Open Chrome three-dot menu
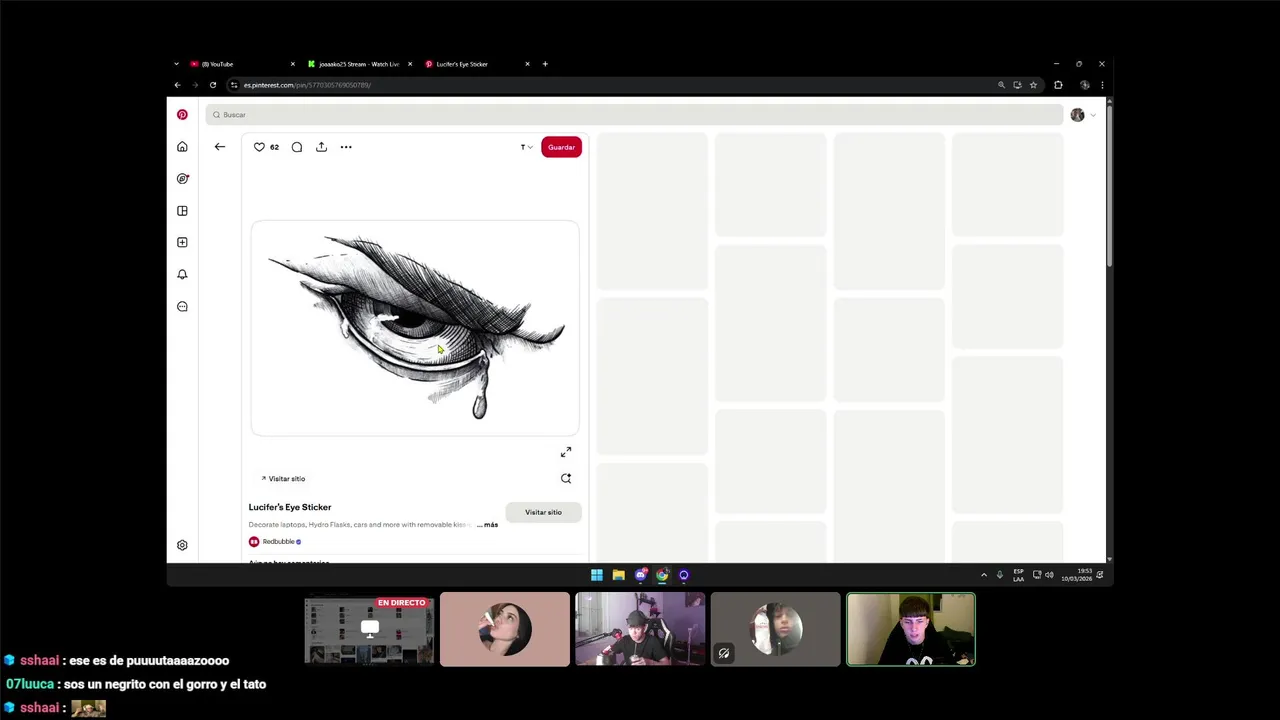This screenshot has width=1280, height=720. [1102, 85]
